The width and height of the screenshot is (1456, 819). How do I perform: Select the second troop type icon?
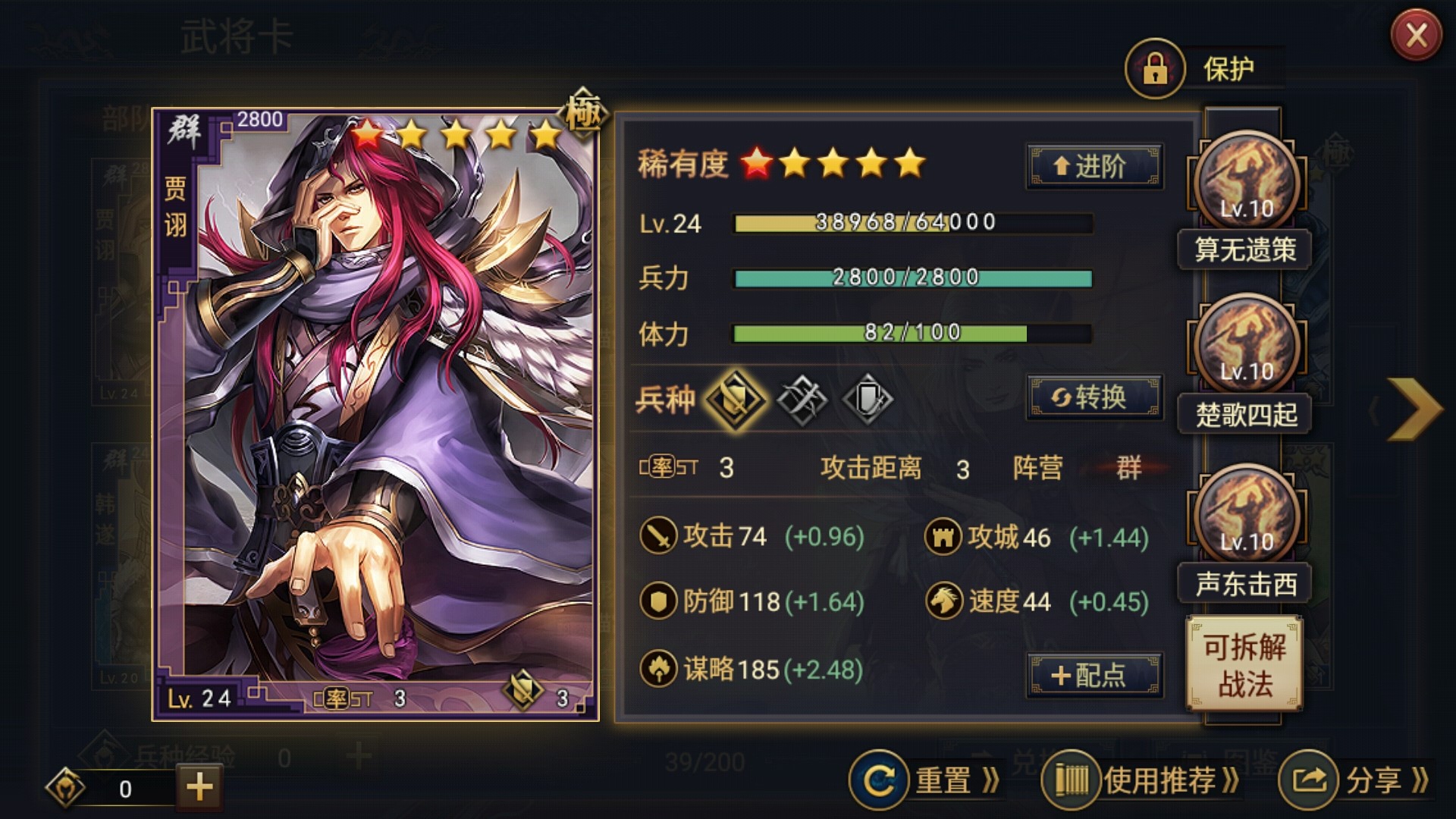coord(802,399)
